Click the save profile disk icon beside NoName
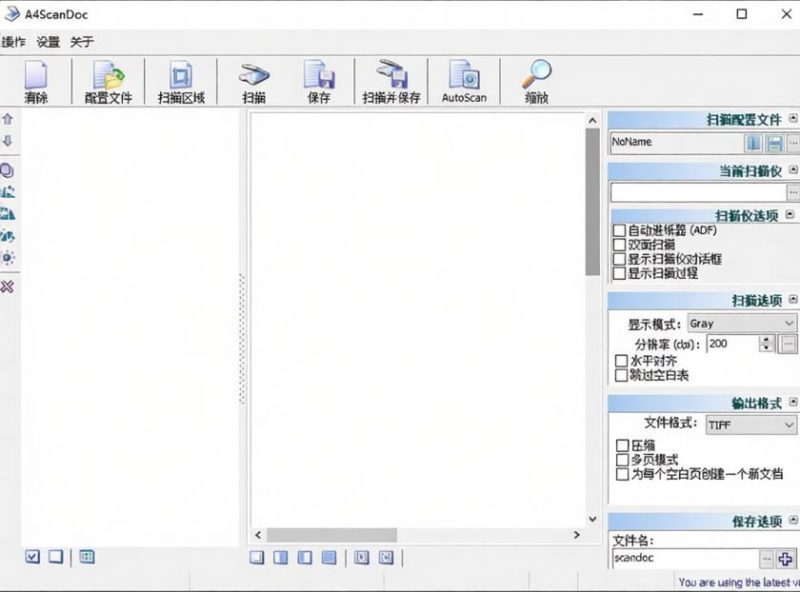 point(774,143)
